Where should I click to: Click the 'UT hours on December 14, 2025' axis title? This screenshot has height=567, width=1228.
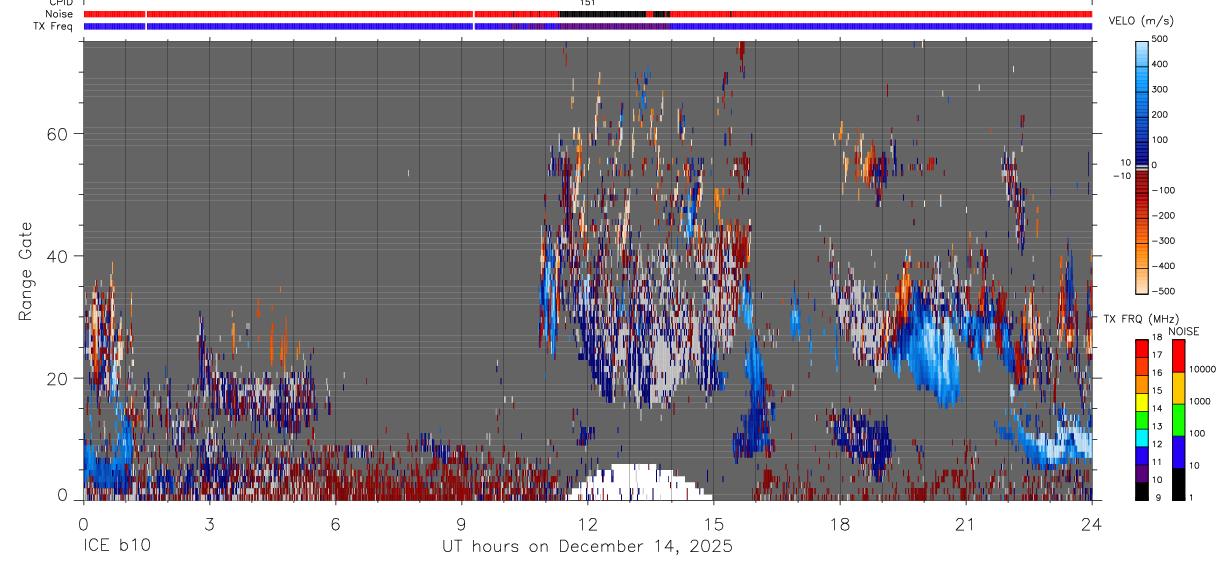(x=588, y=547)
